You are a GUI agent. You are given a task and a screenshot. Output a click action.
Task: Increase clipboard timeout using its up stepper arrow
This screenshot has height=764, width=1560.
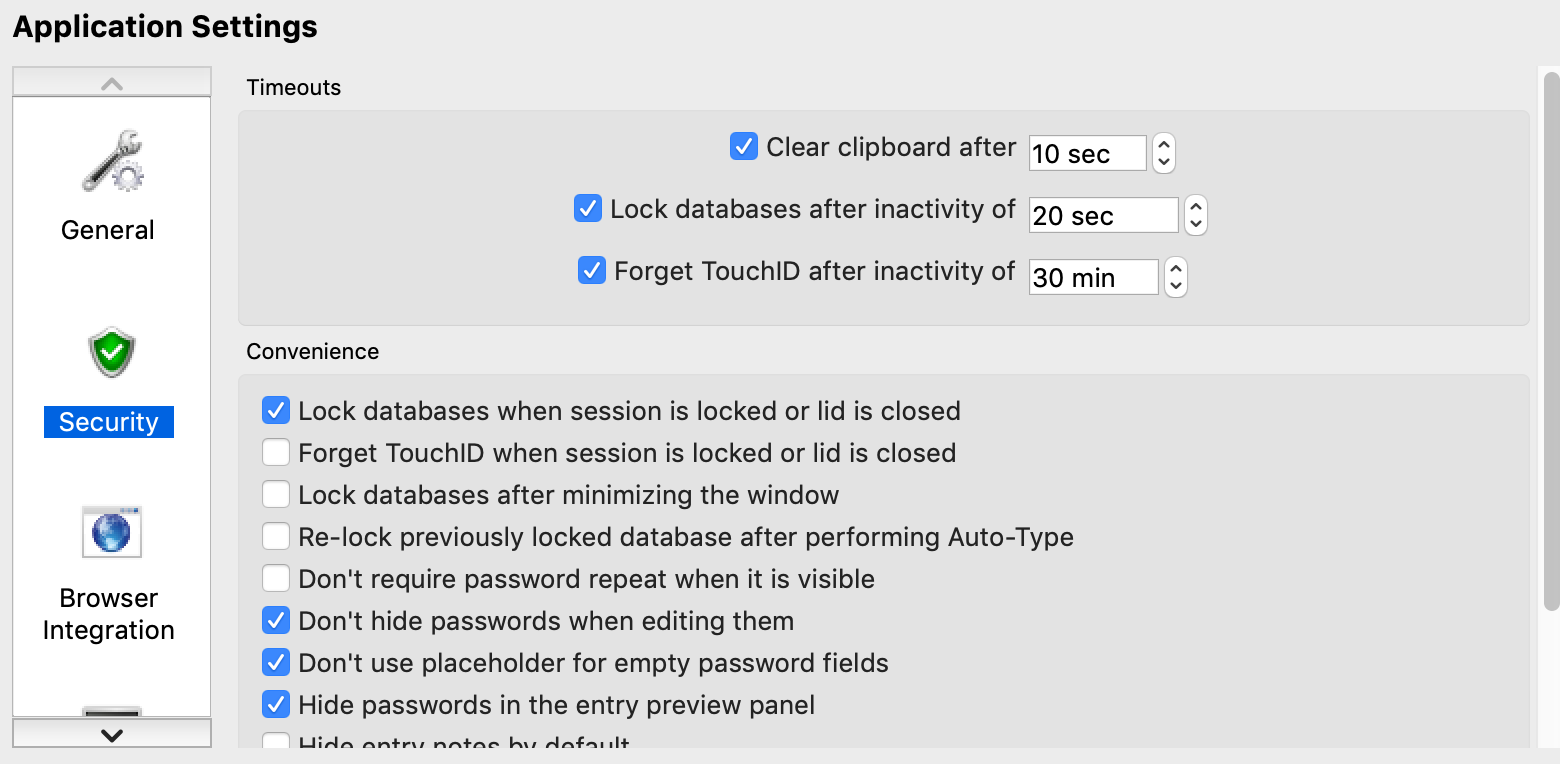(1163, 145)
